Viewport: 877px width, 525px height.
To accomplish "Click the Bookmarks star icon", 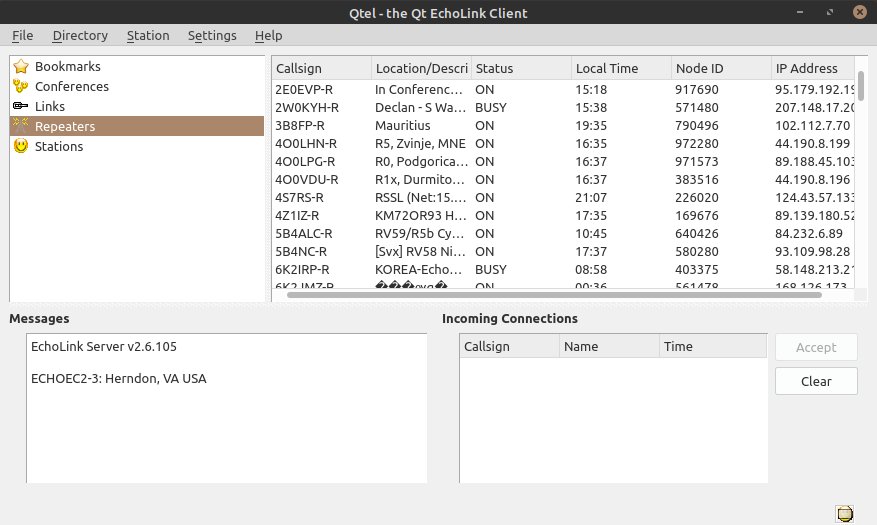I will (x=21, y=66).
